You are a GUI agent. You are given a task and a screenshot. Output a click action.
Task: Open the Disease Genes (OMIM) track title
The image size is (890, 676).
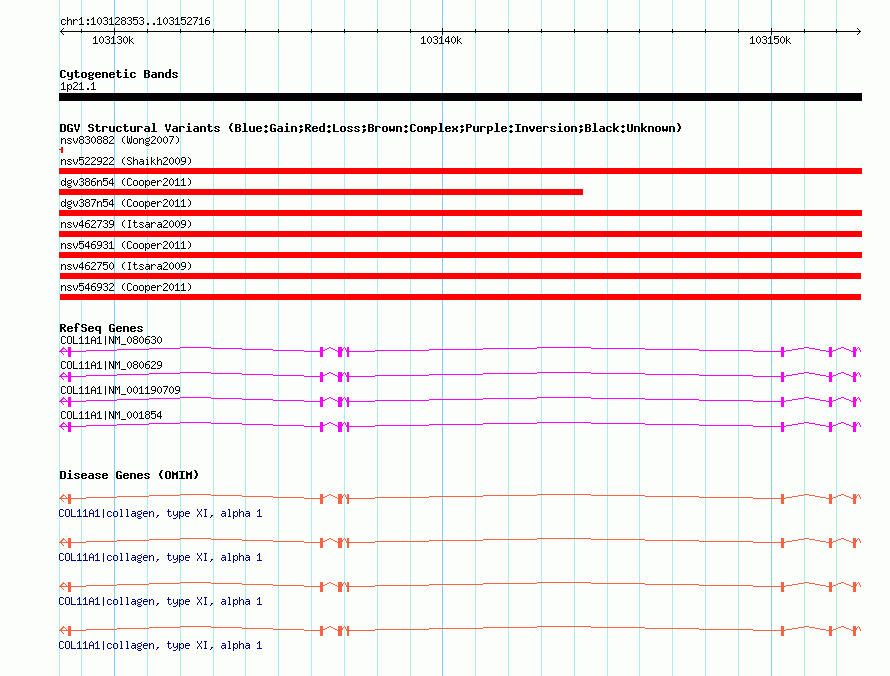pos(129,475)
